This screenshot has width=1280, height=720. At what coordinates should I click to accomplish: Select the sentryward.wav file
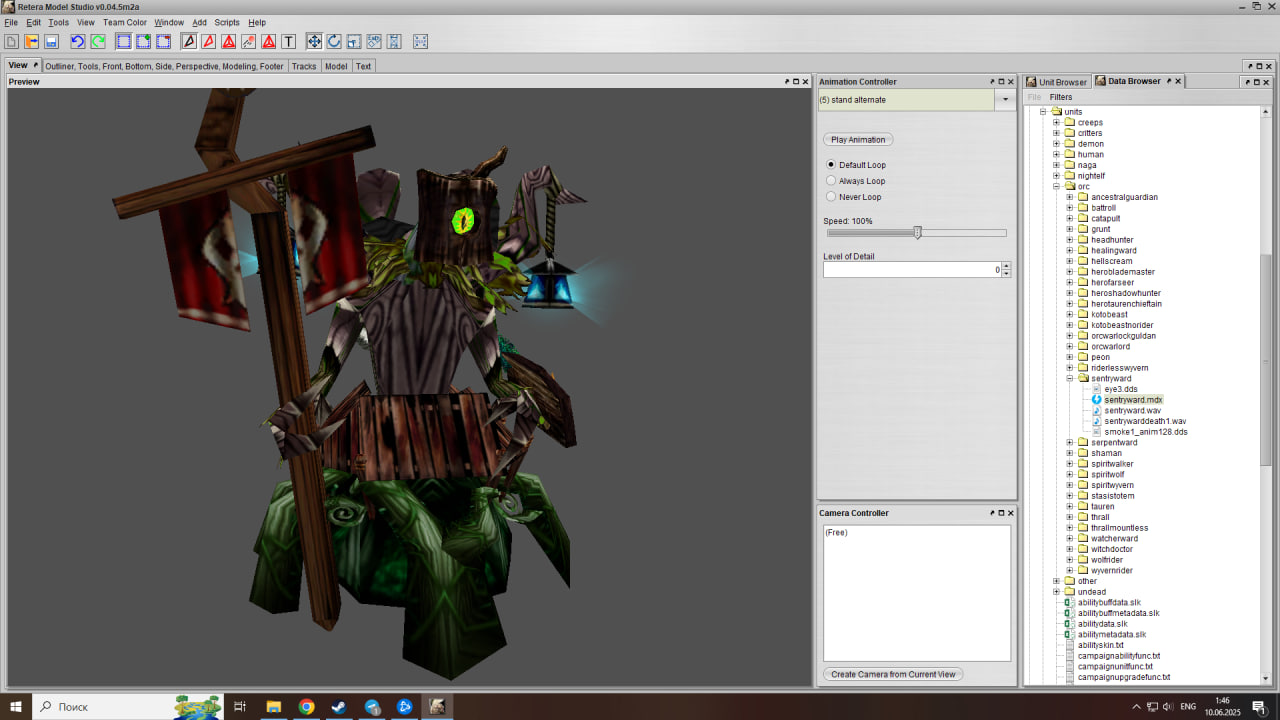coord(1132,410)
